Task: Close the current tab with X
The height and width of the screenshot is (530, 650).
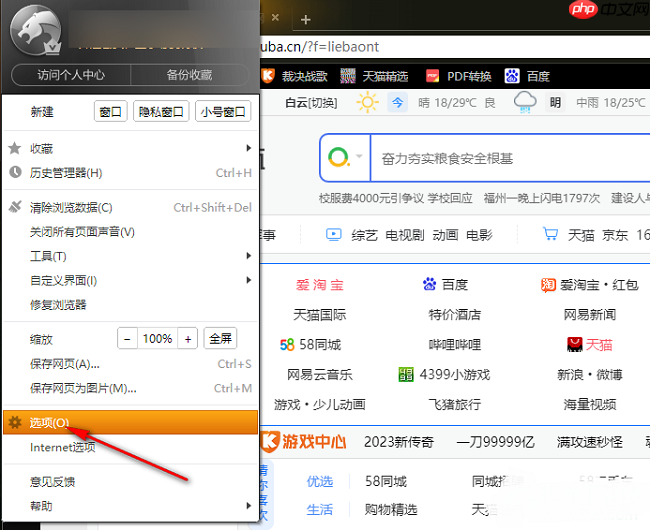Action: [x=275, y=17]
